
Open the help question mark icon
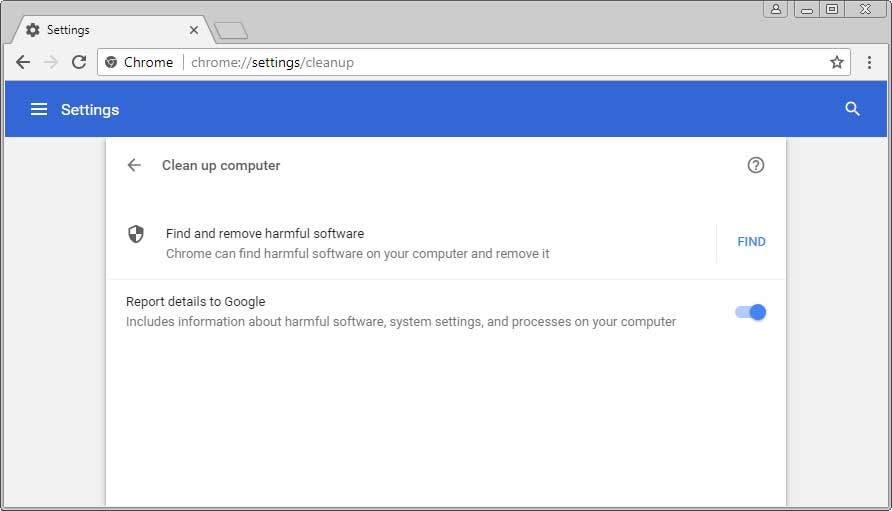756,165
